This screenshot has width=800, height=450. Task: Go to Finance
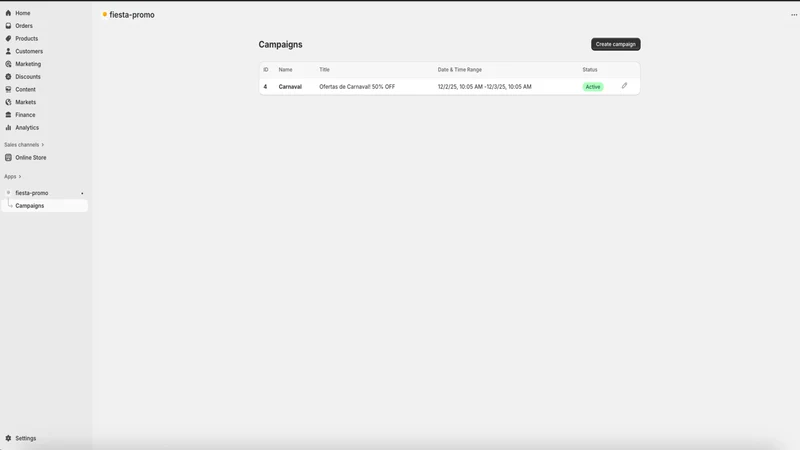(x=25, y=115)
